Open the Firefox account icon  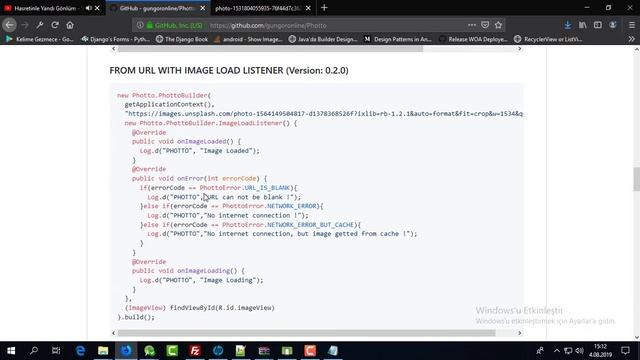coord(613,25)
